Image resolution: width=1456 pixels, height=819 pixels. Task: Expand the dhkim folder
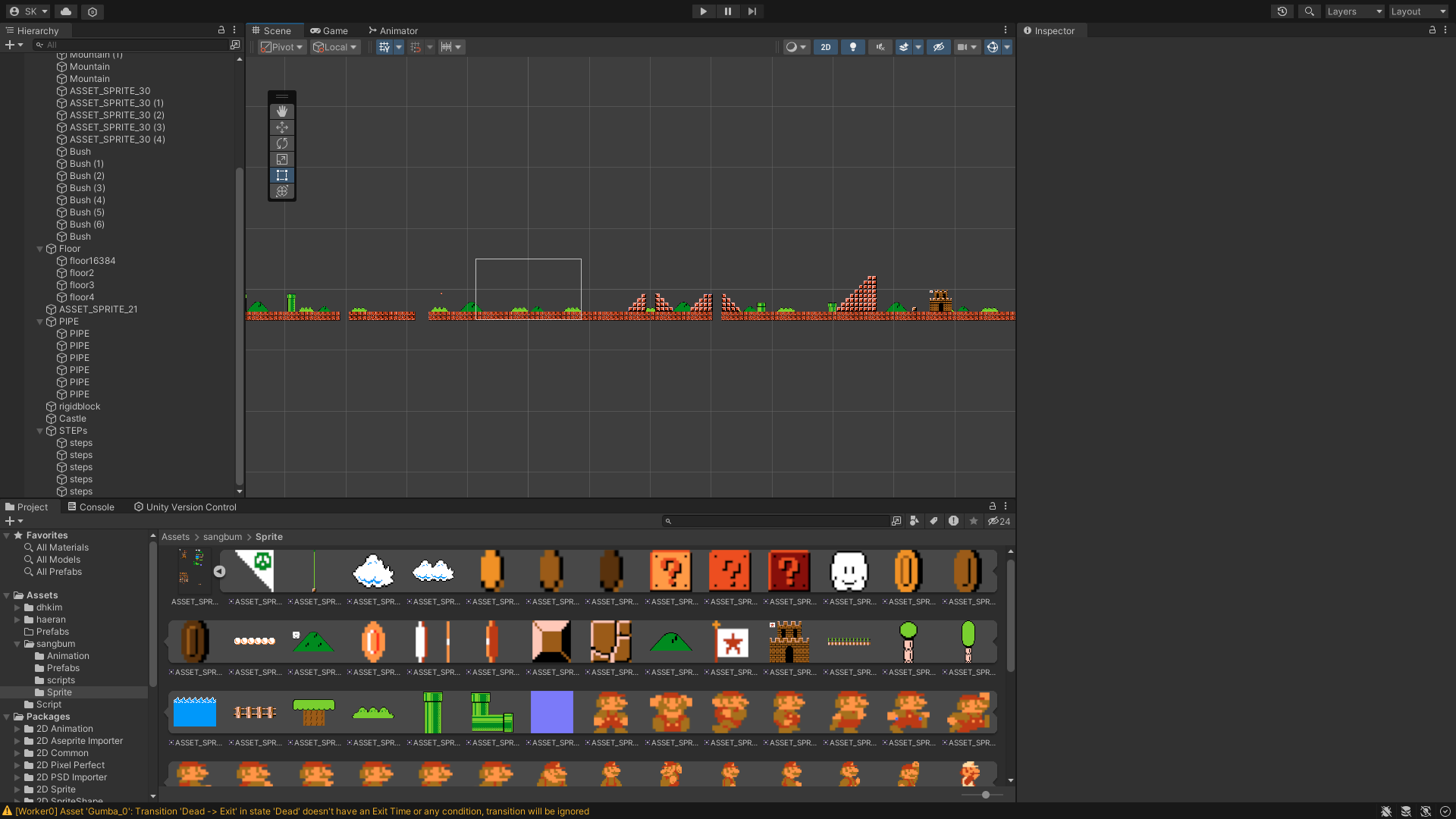17,607
